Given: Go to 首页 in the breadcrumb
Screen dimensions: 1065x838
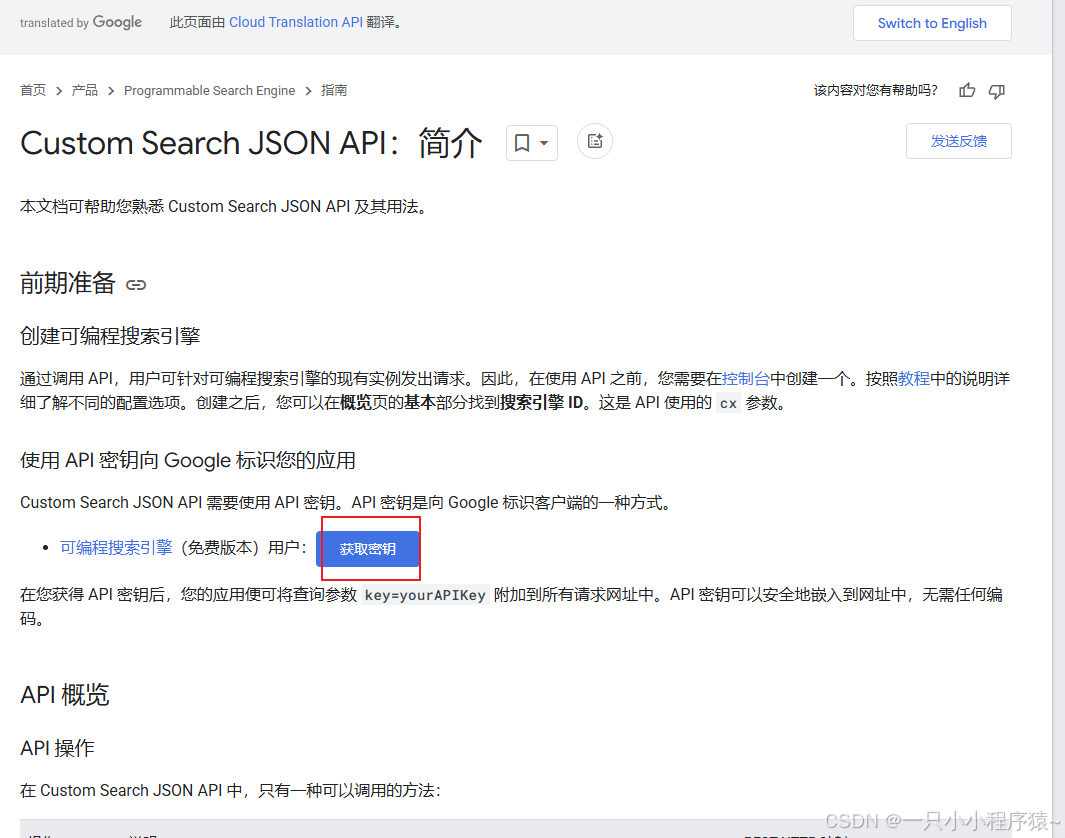Looking at the screenshot, I should 33,90.
